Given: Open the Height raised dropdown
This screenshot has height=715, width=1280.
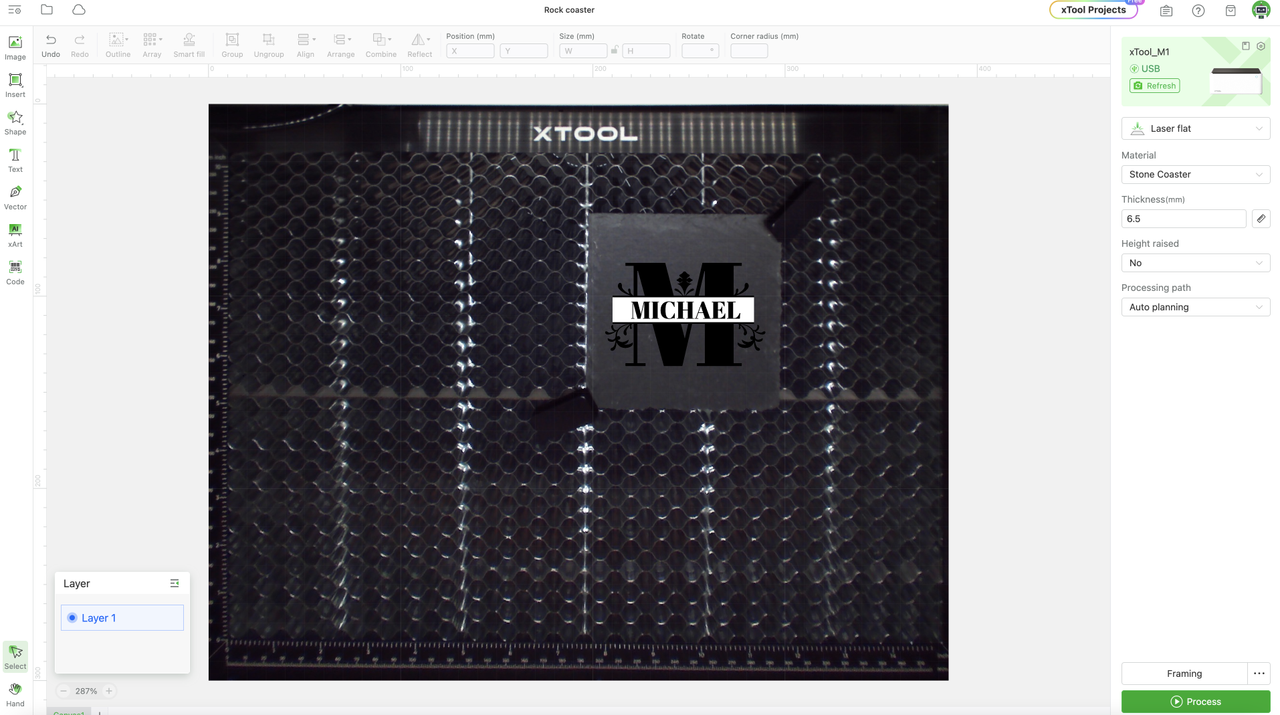Looking at the screenshot, I should click(1196, 263).
